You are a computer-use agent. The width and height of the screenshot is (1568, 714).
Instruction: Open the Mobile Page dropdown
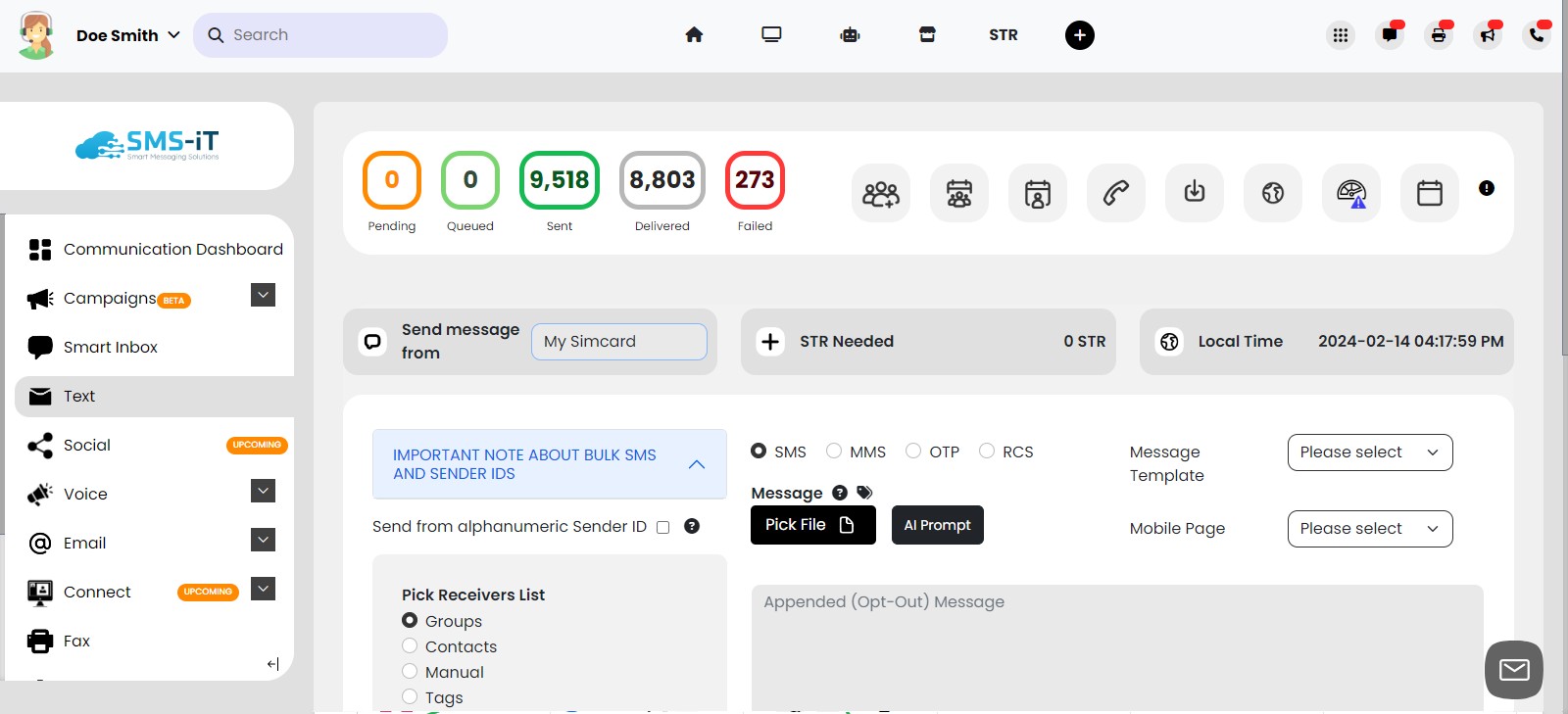(1369, 529)
